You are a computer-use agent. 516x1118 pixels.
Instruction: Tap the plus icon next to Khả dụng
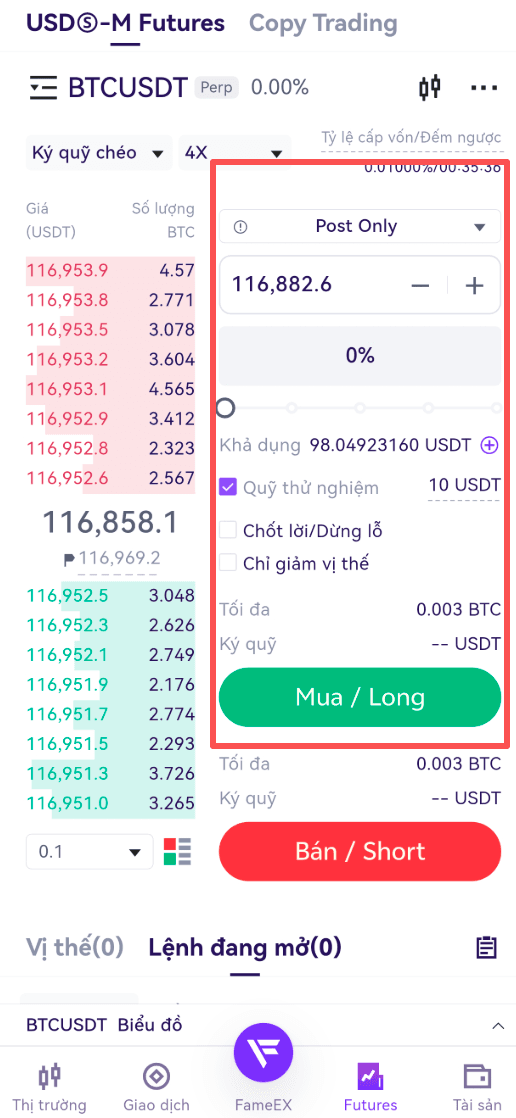[x=490, y=446]
